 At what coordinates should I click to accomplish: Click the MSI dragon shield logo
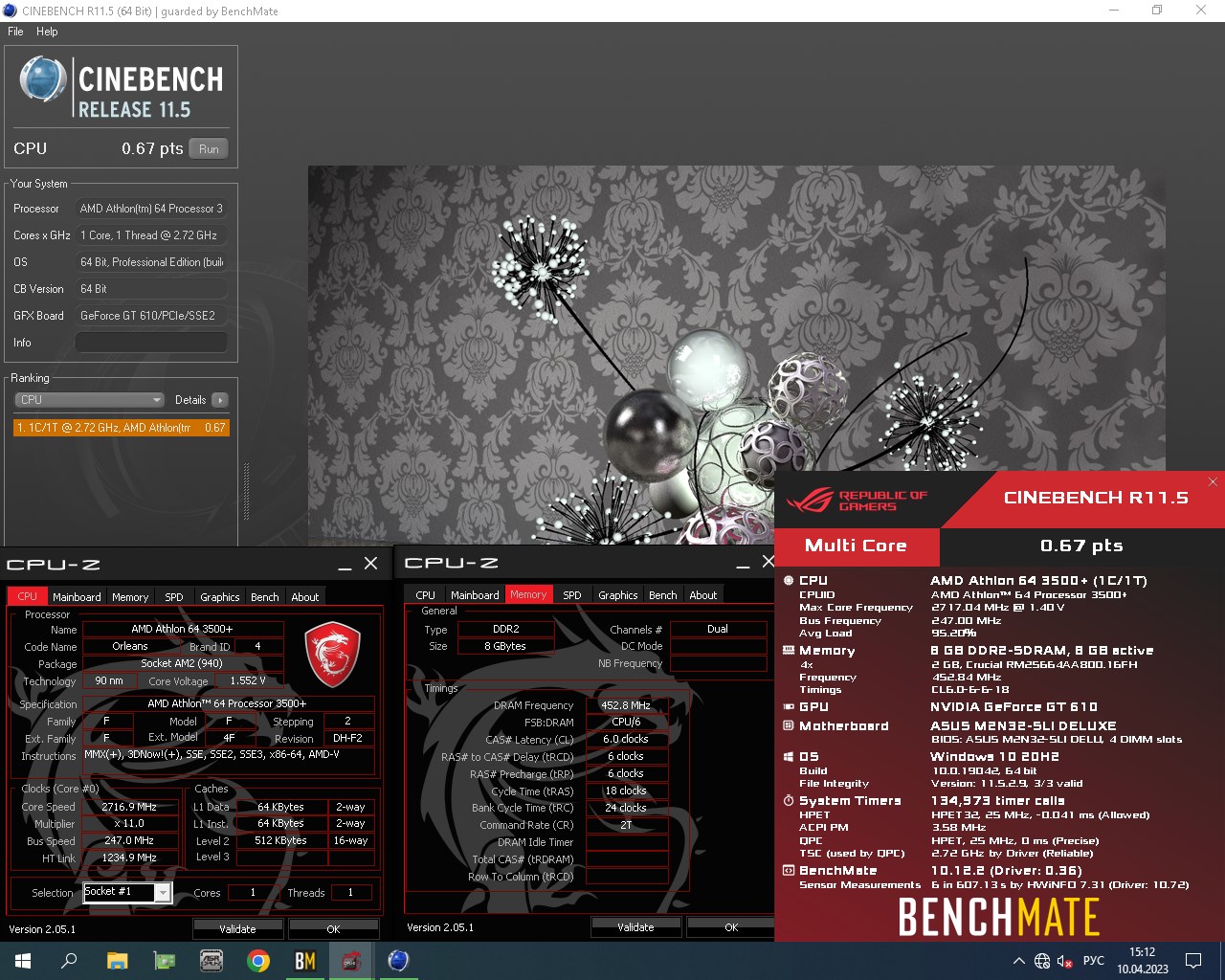(332, 655)
